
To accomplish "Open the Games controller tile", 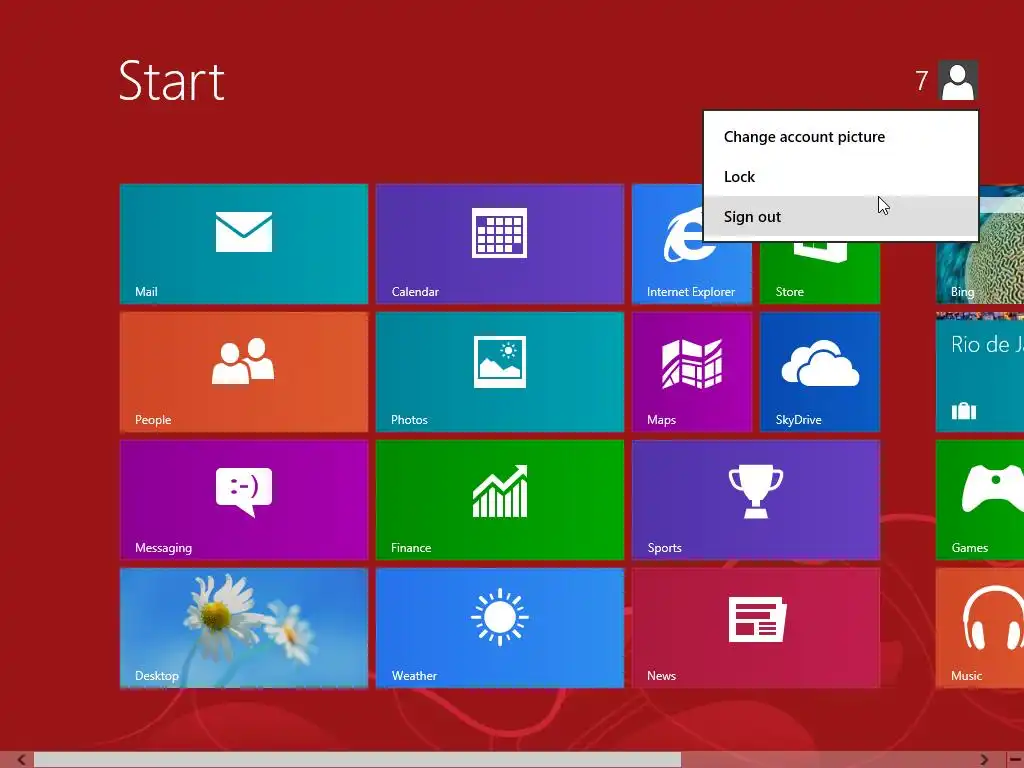I will [x=980, y=500].
